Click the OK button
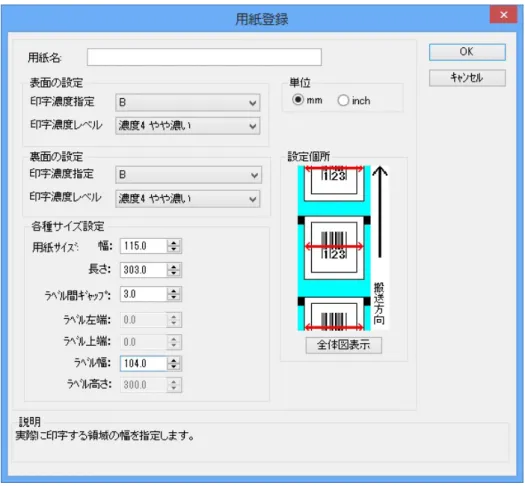 pyautogui.click(x=467, y=52)
